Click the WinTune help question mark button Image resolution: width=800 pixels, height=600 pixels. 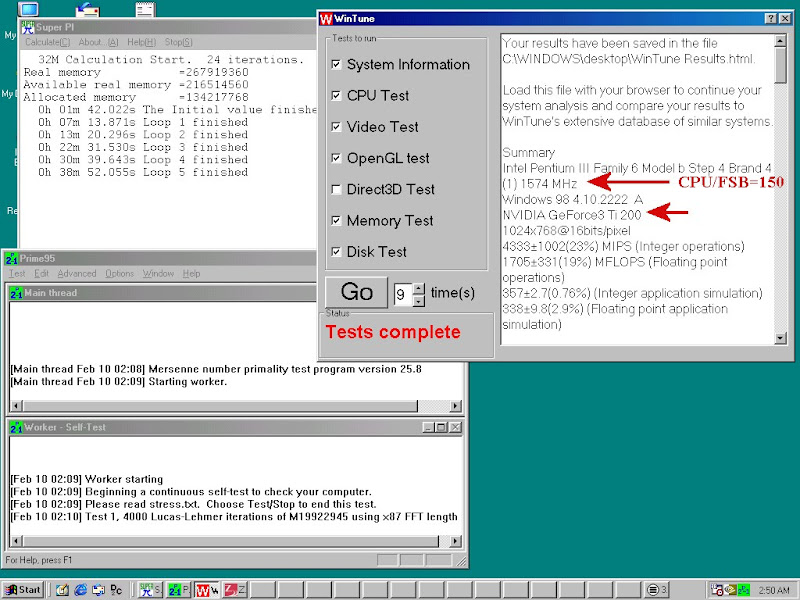click(771, 19)
